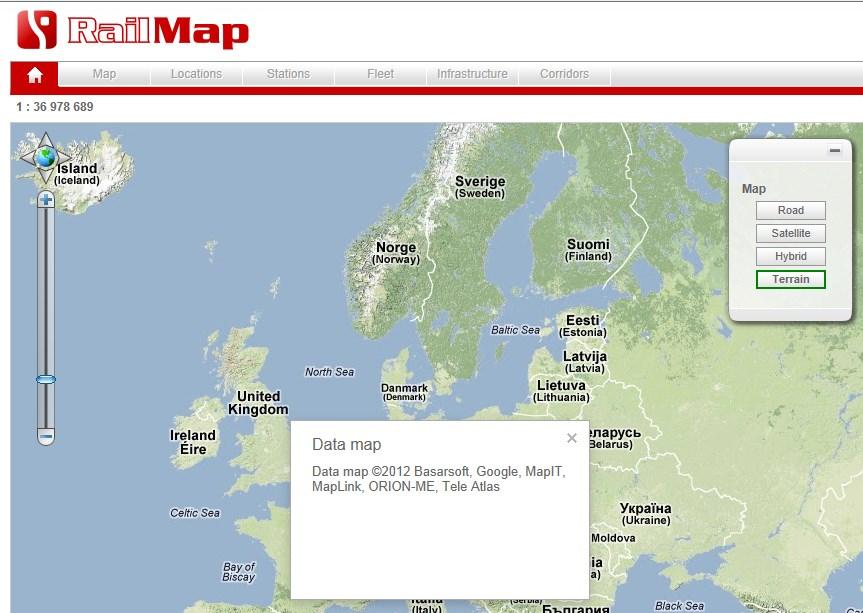This screenshot has height=613, width=863.
Task: Click the Data map popup title
Action: tap(346, 445)
